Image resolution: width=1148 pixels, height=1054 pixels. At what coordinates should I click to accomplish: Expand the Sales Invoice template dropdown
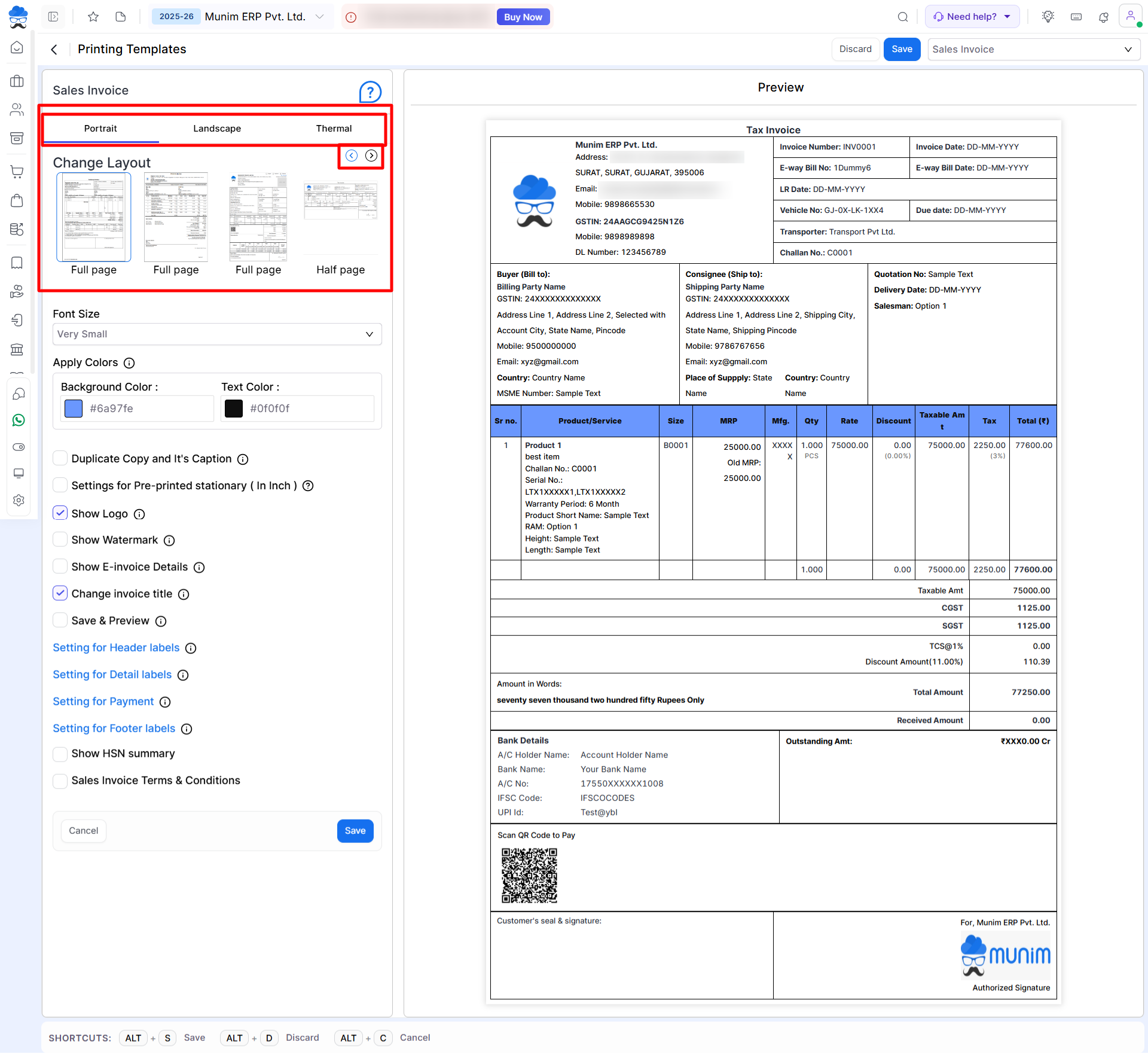coord(1033,49)
